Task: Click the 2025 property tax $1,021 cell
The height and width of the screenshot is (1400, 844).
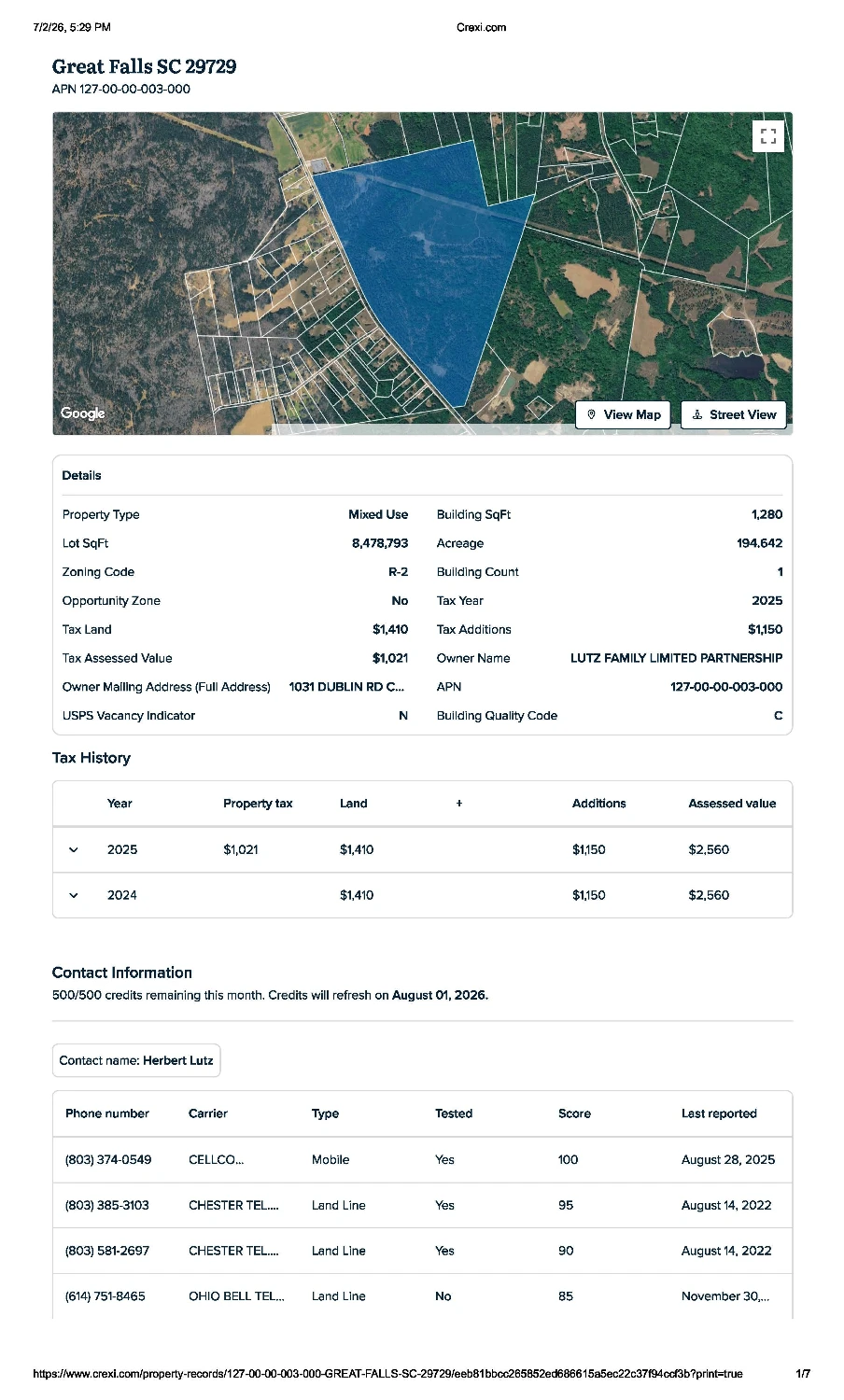Action: (241, 850)
